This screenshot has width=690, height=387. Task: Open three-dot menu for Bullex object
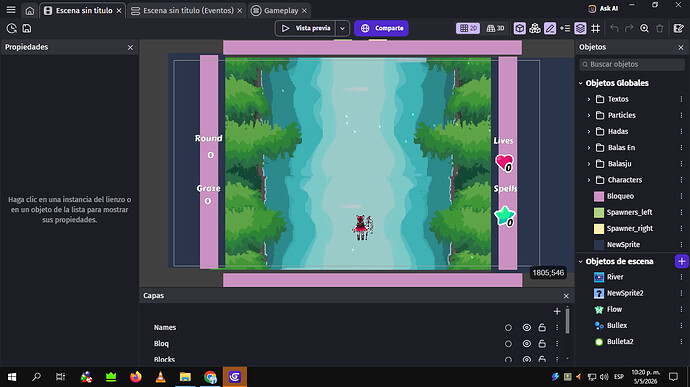pos(681,325)
